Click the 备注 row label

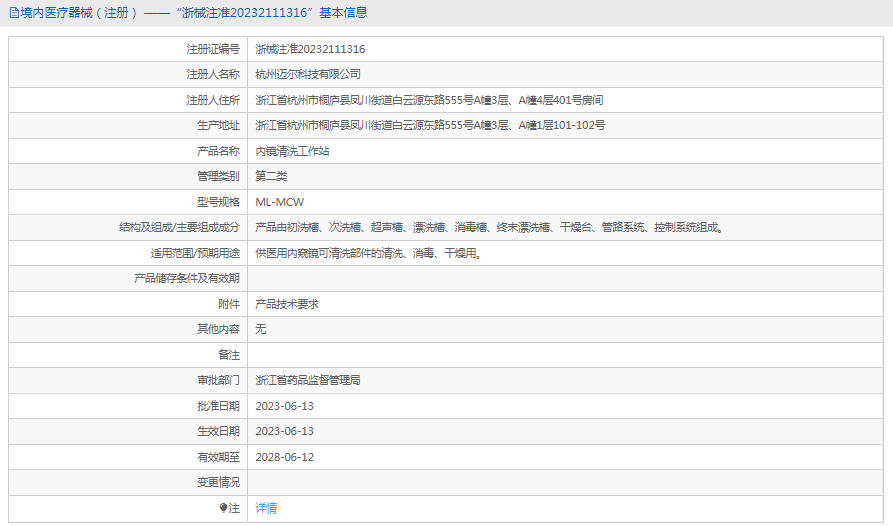229,355
